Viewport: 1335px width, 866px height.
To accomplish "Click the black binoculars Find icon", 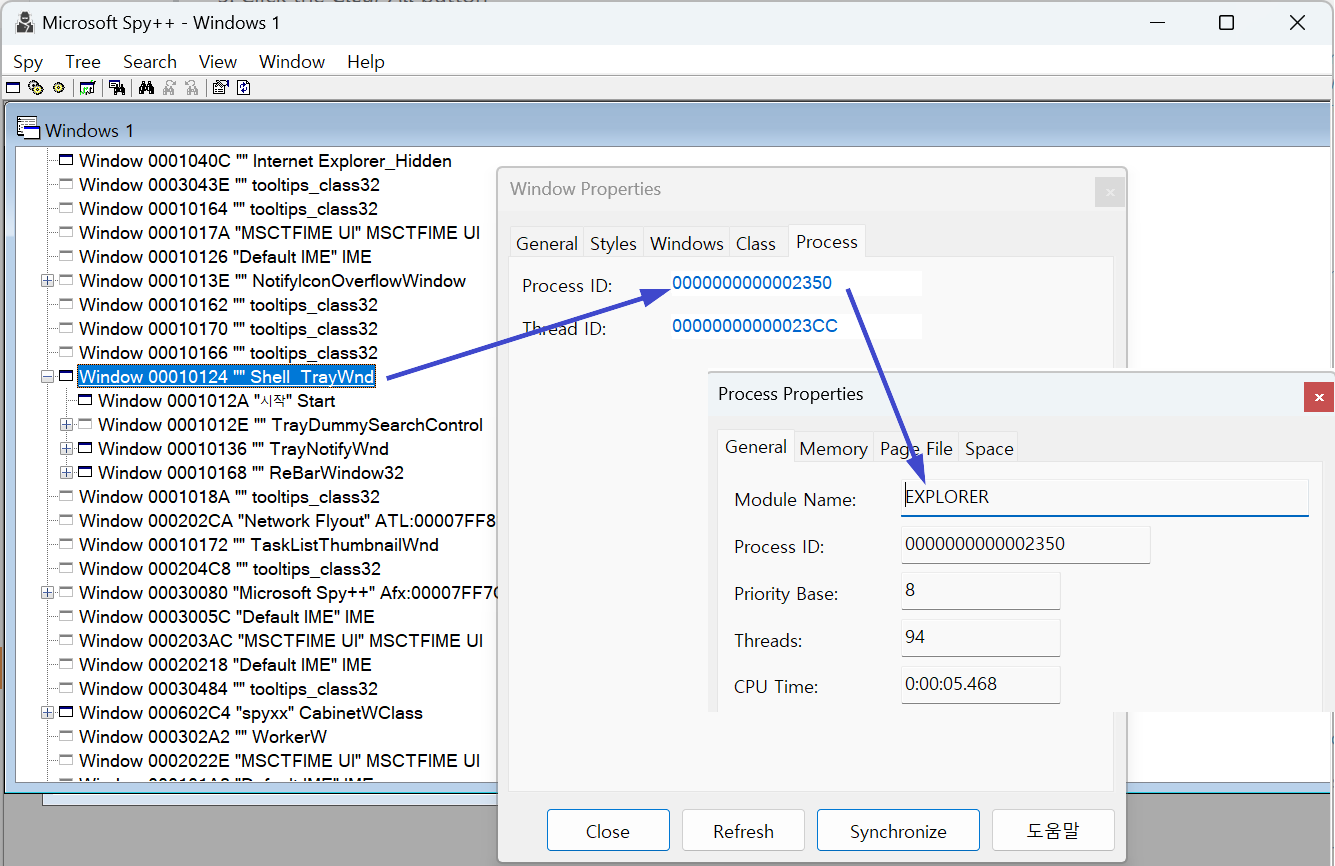I will coord(146,88).
